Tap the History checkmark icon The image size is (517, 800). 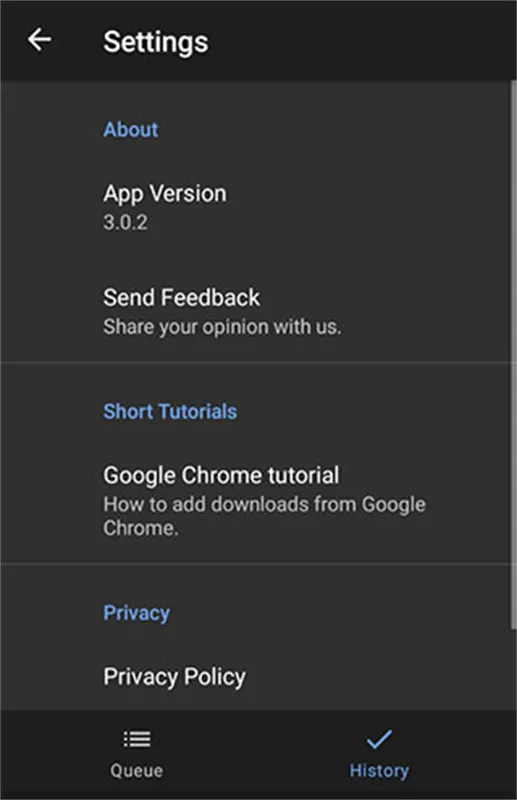tap(379, 738)
